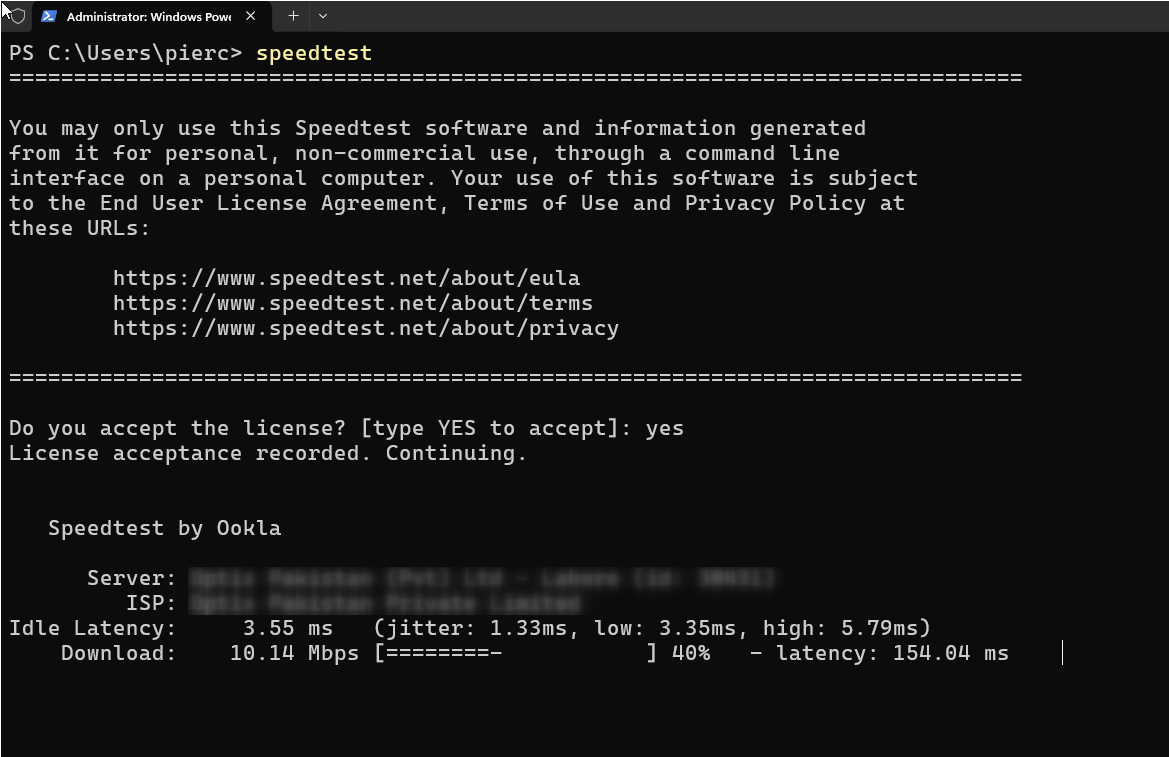
Task: Click the 10.14 Mbps download value
Action: 294,653
